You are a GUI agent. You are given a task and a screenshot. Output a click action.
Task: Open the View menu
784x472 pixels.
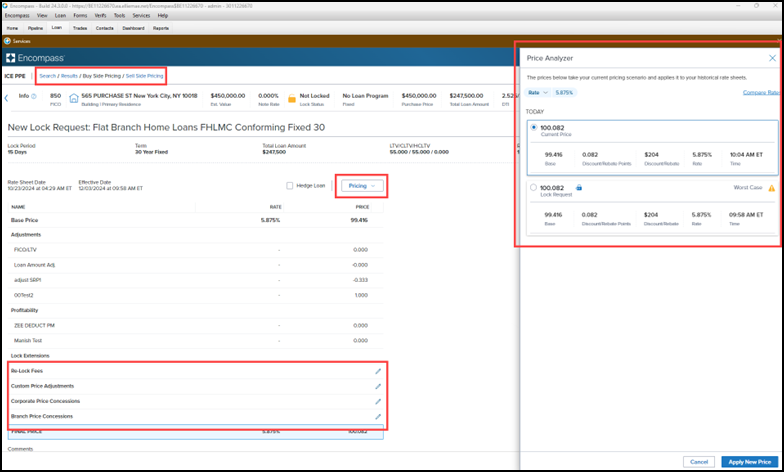coord(42,16)
